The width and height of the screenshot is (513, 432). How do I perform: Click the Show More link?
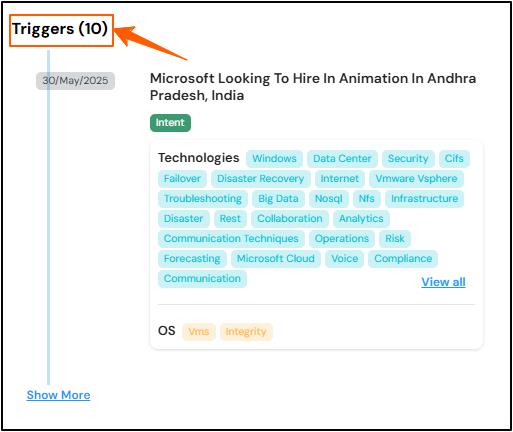[58, 395]
